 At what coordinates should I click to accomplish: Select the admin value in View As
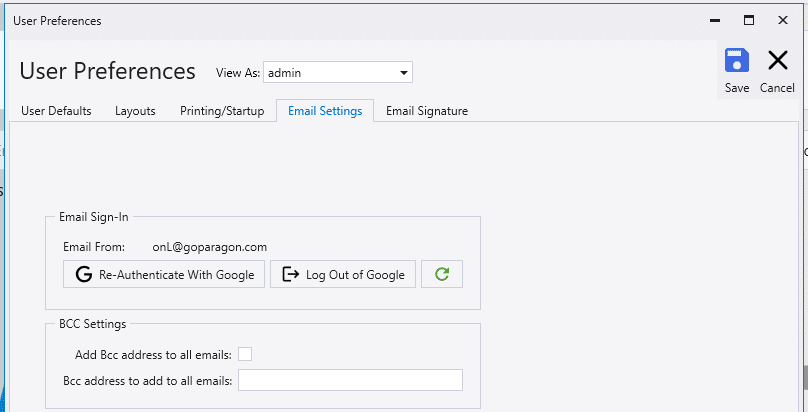[338, 73]
